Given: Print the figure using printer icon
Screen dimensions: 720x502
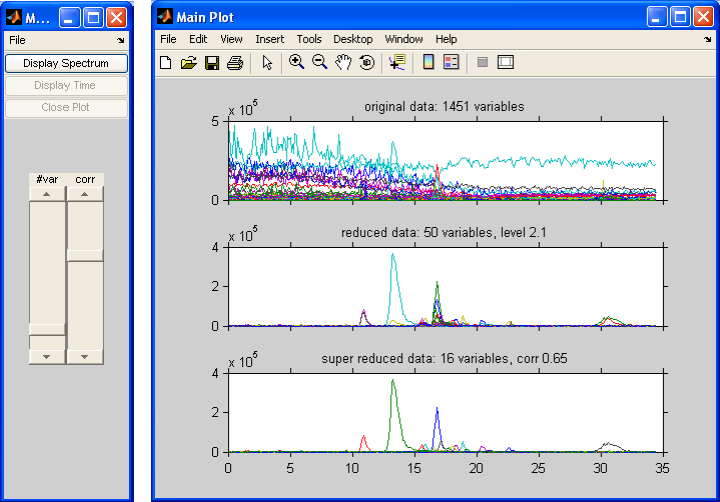Looking at the screenshot, I should pos(235,62).
